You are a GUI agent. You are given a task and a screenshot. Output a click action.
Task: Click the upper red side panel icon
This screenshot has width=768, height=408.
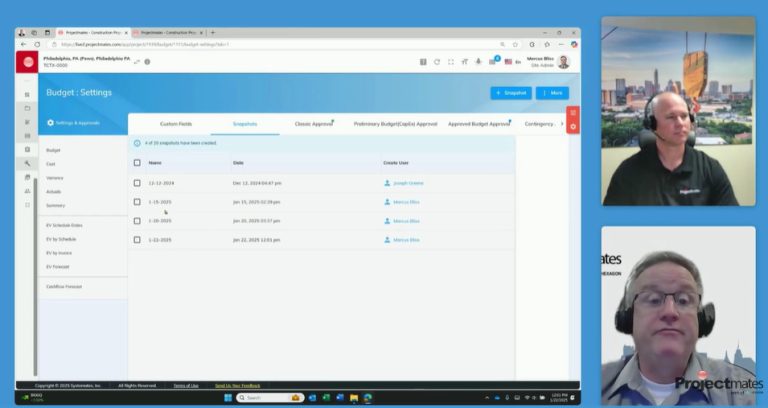click(x=573, y=113)
